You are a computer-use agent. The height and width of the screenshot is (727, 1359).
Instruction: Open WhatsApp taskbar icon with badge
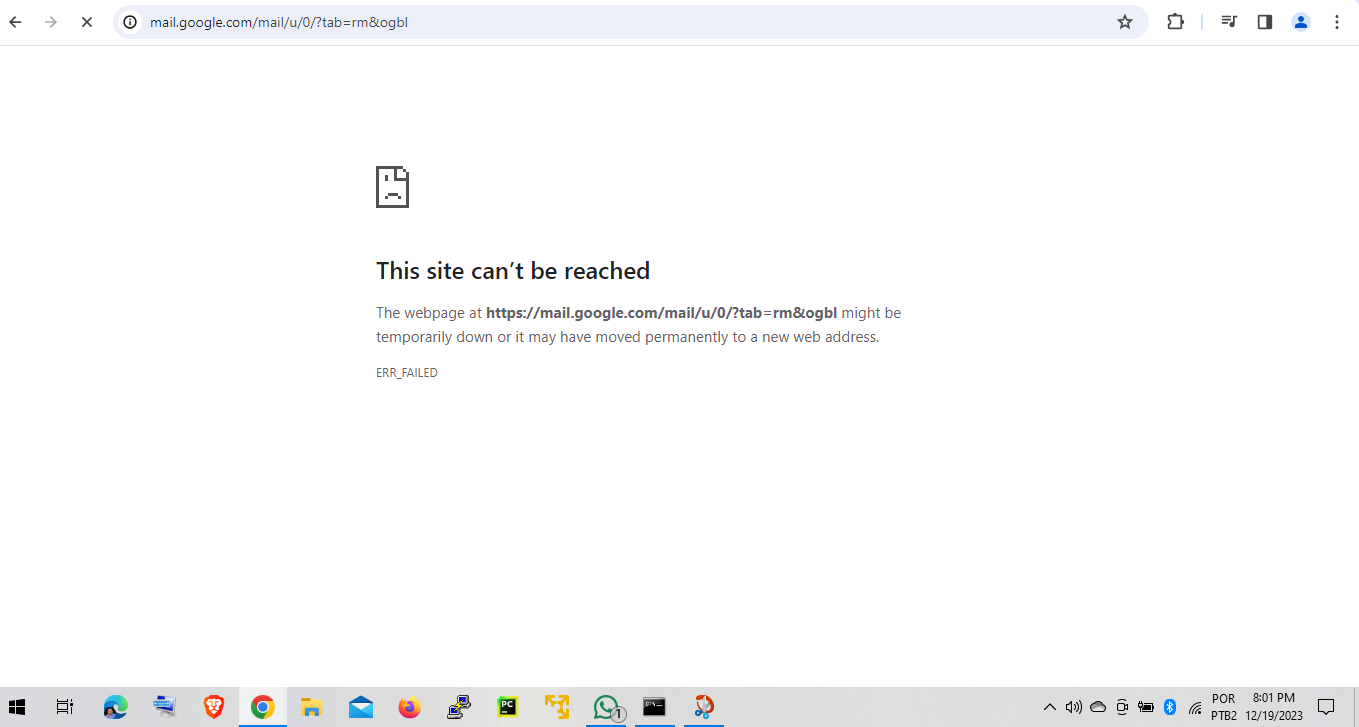[x=607, y=707]
